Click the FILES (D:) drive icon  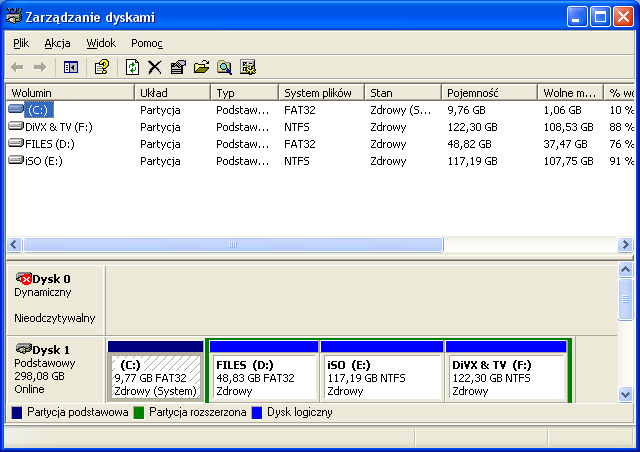[16, 143]
